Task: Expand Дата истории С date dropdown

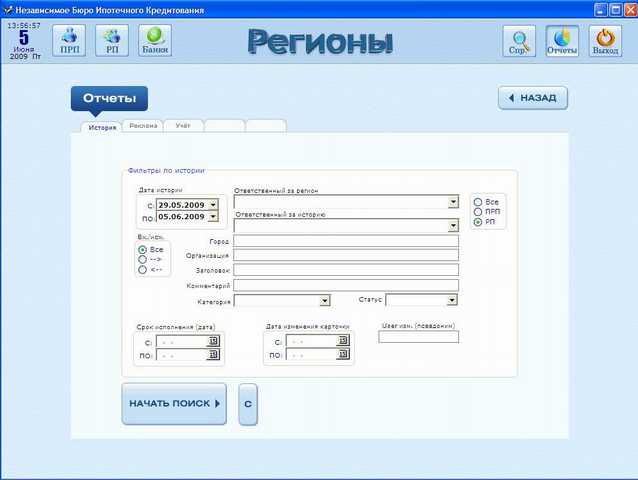Action: point(213,205)
